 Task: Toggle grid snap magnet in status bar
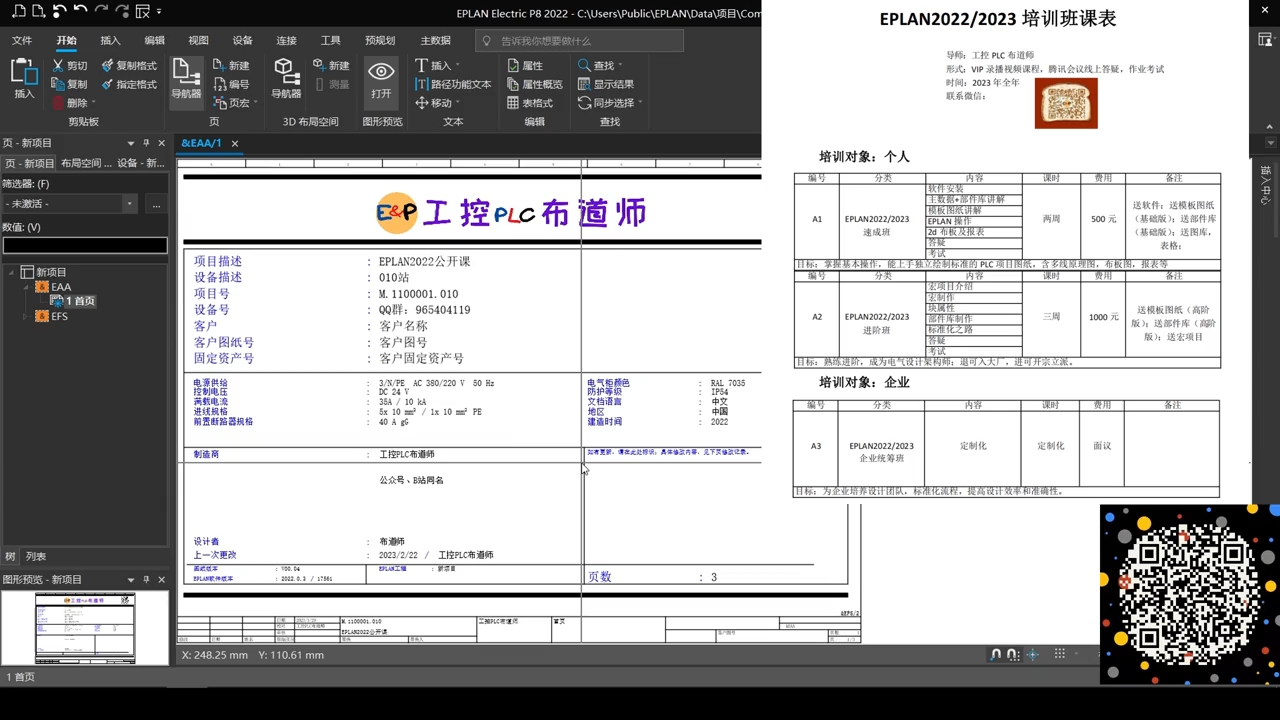coord(1013,654)
